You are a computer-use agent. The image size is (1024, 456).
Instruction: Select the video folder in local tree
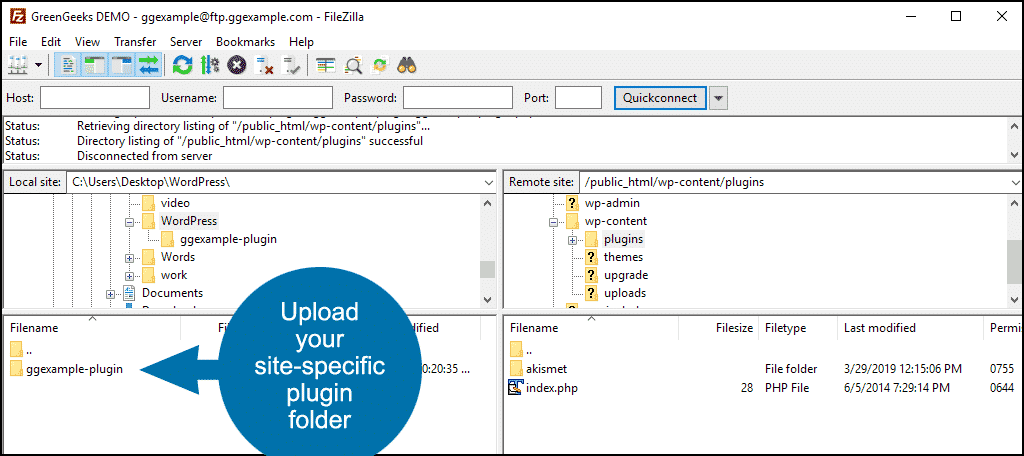point(175,203)
